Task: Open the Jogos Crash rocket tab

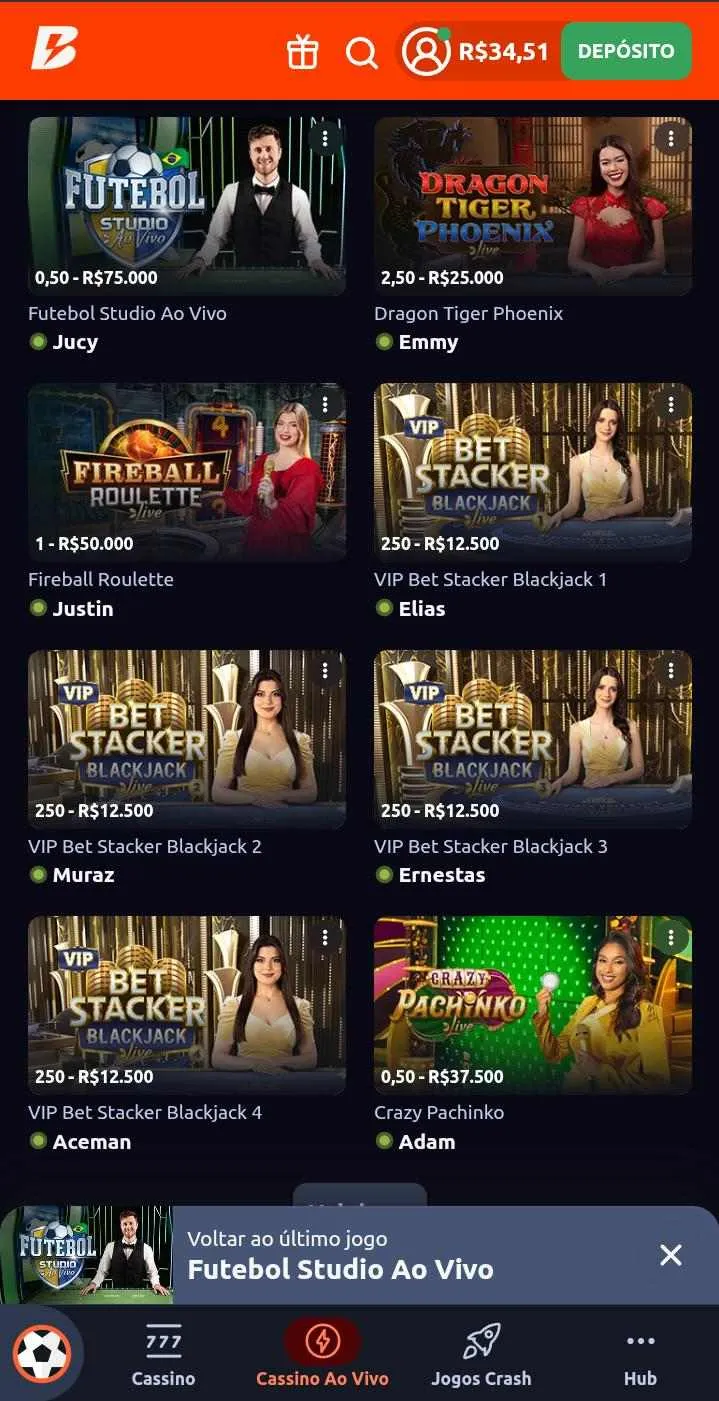Action: (481, 1354)
